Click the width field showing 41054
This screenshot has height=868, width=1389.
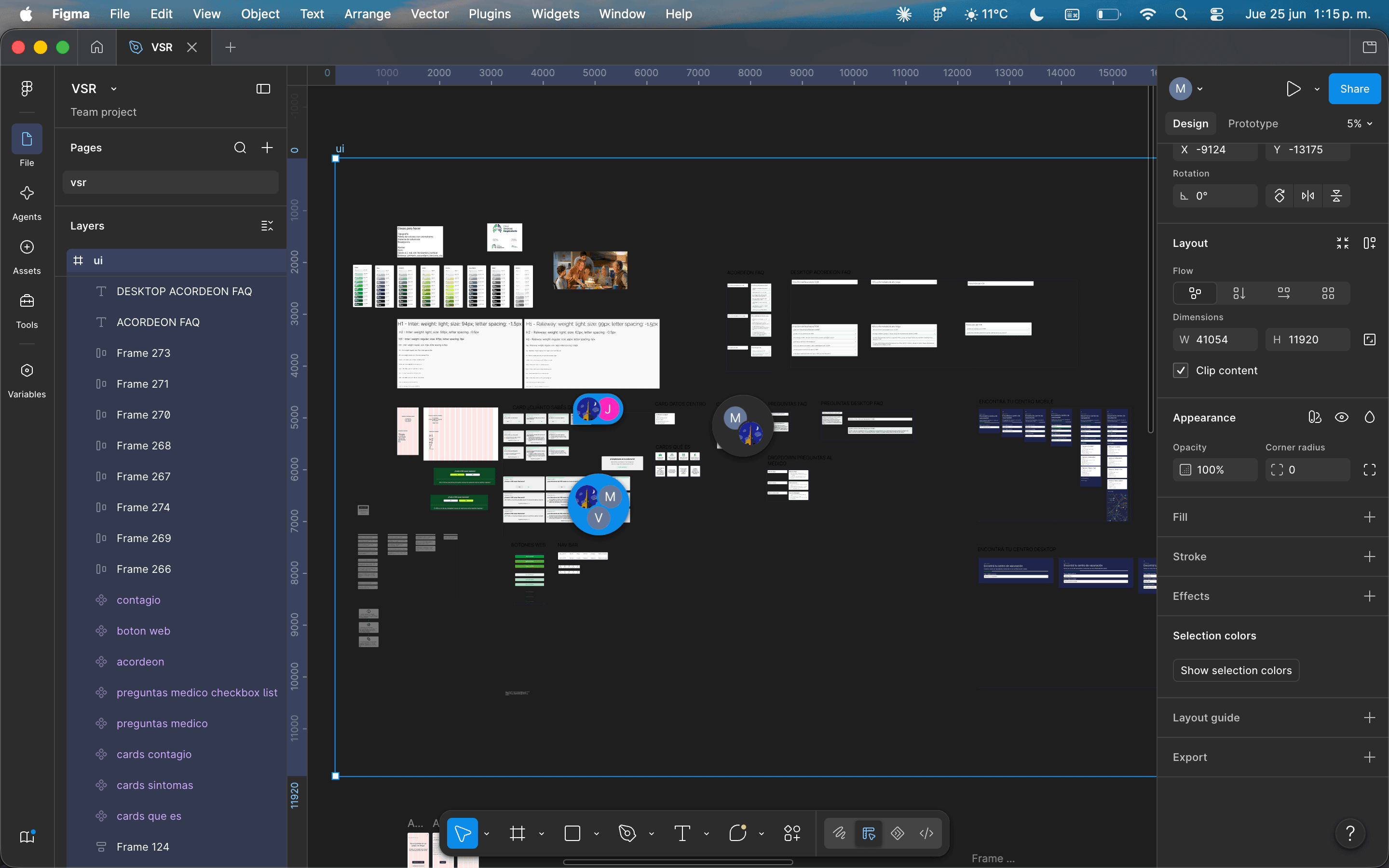point(1214,339)
